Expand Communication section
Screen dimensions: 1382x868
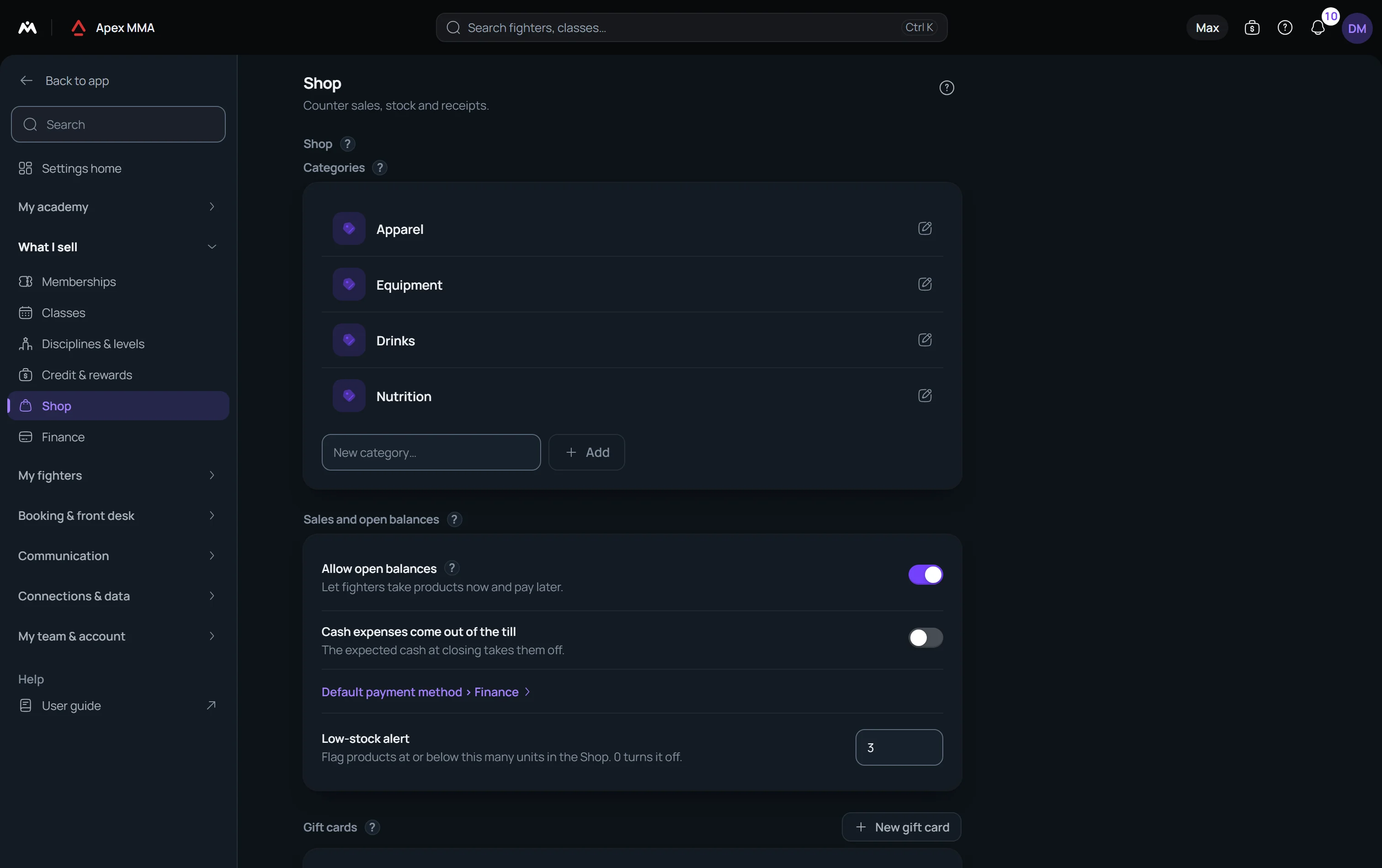click(118, 556)
